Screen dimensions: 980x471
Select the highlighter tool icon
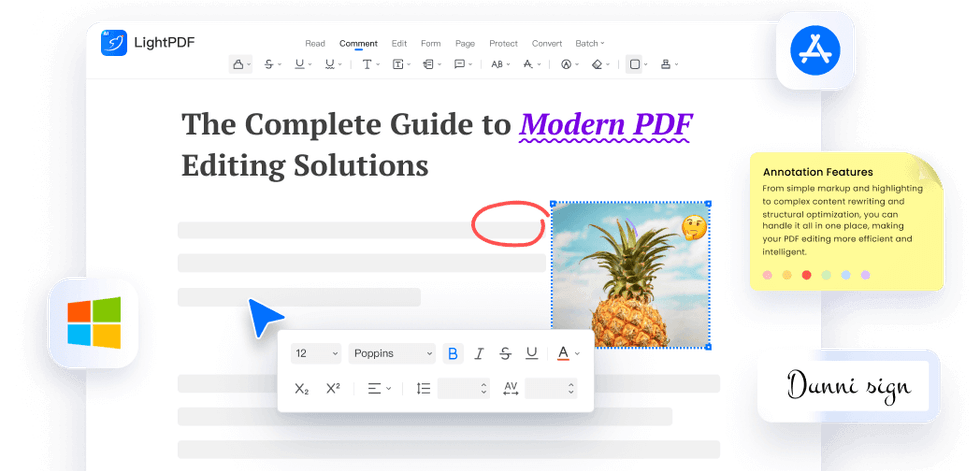coord(238,64)
